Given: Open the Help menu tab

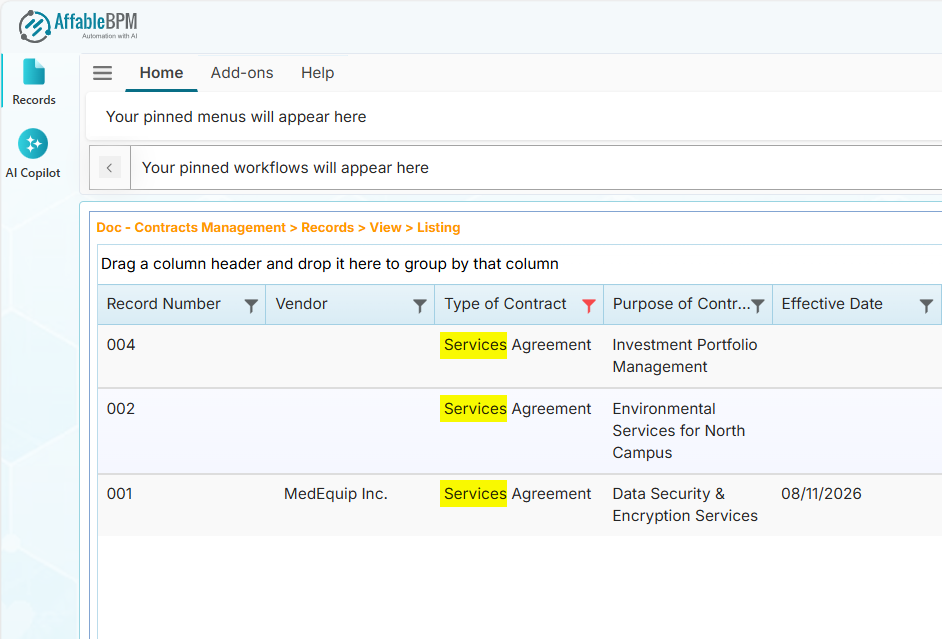Looking at the screenshot, I should pyautogui.click(x=317, y=73).
